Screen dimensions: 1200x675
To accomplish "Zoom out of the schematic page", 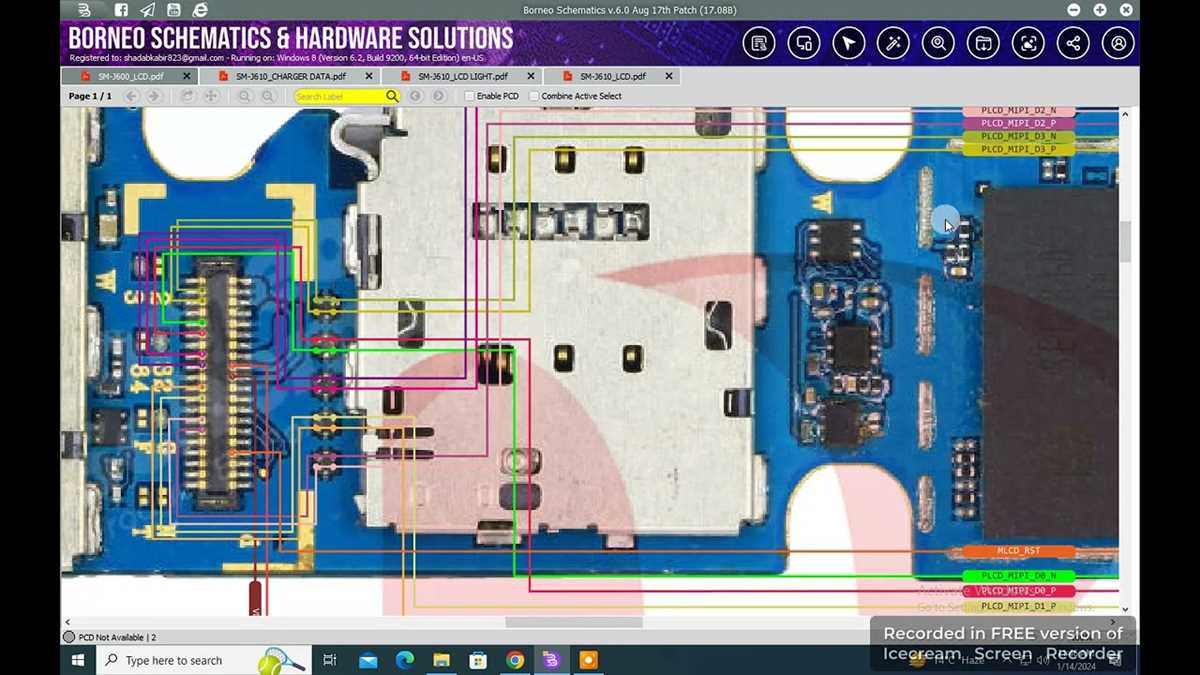I will [x=268, y=96].
